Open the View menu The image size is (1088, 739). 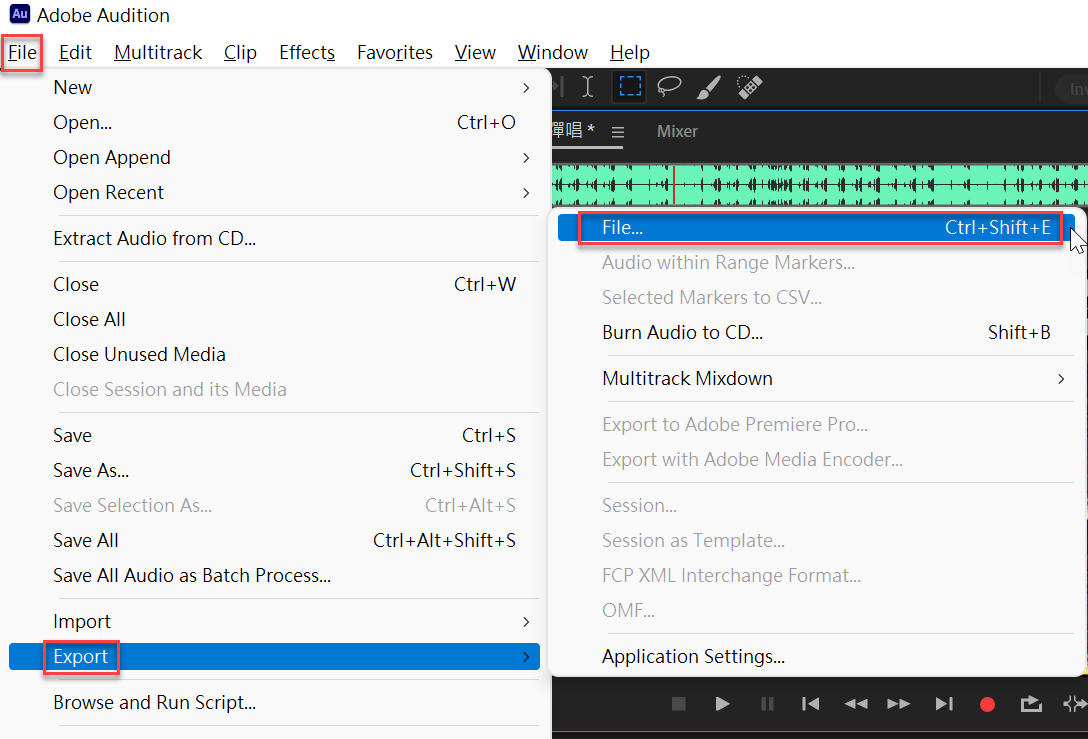[x=475, y=53]
